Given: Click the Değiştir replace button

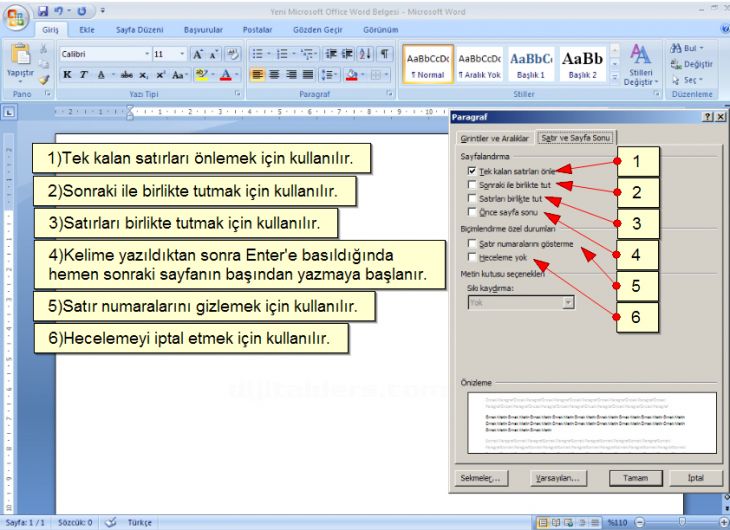Looking at the screenshot, I should [691, 64].
